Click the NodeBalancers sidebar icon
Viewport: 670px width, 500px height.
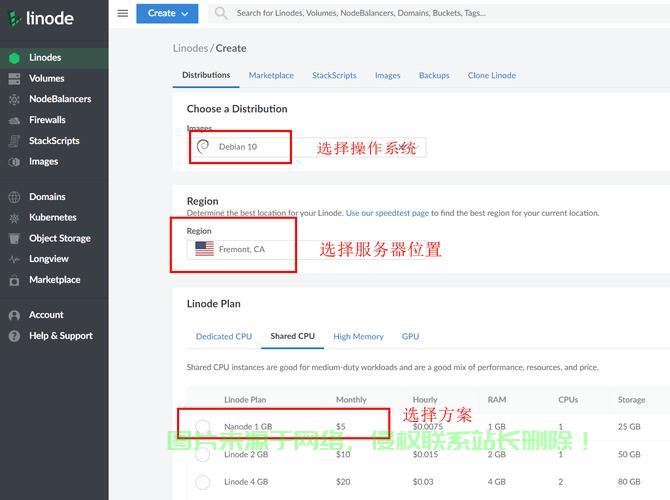(x=14, y=100)
